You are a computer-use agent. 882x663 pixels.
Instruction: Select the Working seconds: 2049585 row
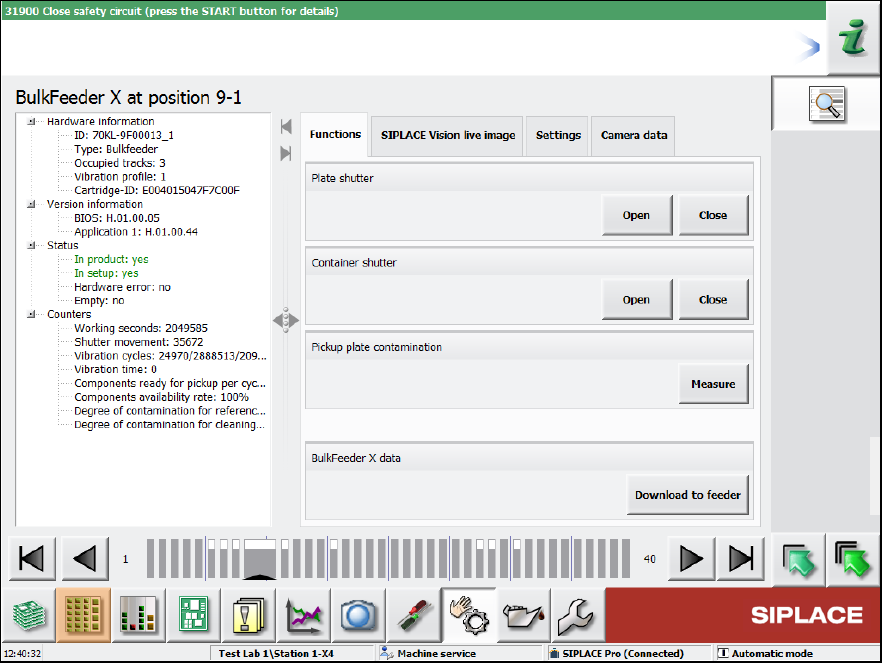[141, 328]
